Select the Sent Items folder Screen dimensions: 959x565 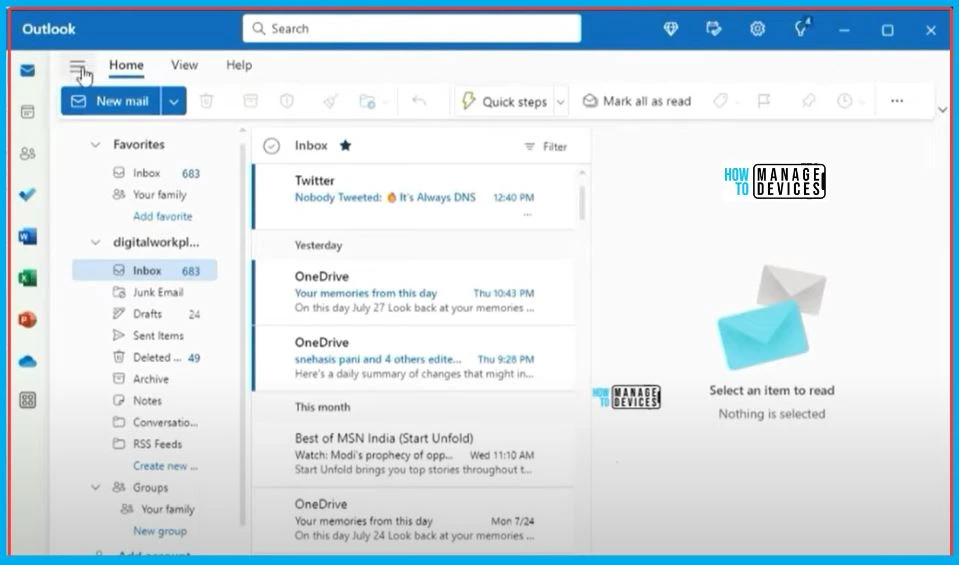pyautogui.click(x=145, y=336)
